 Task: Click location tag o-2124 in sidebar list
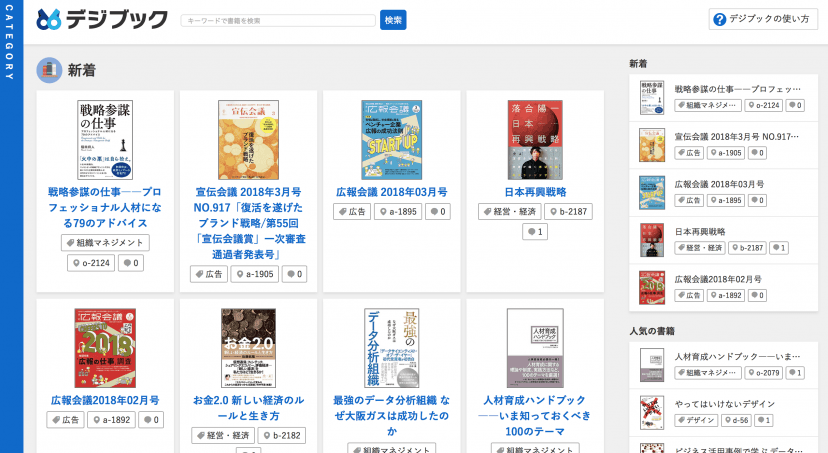click(x=765, y=105)
